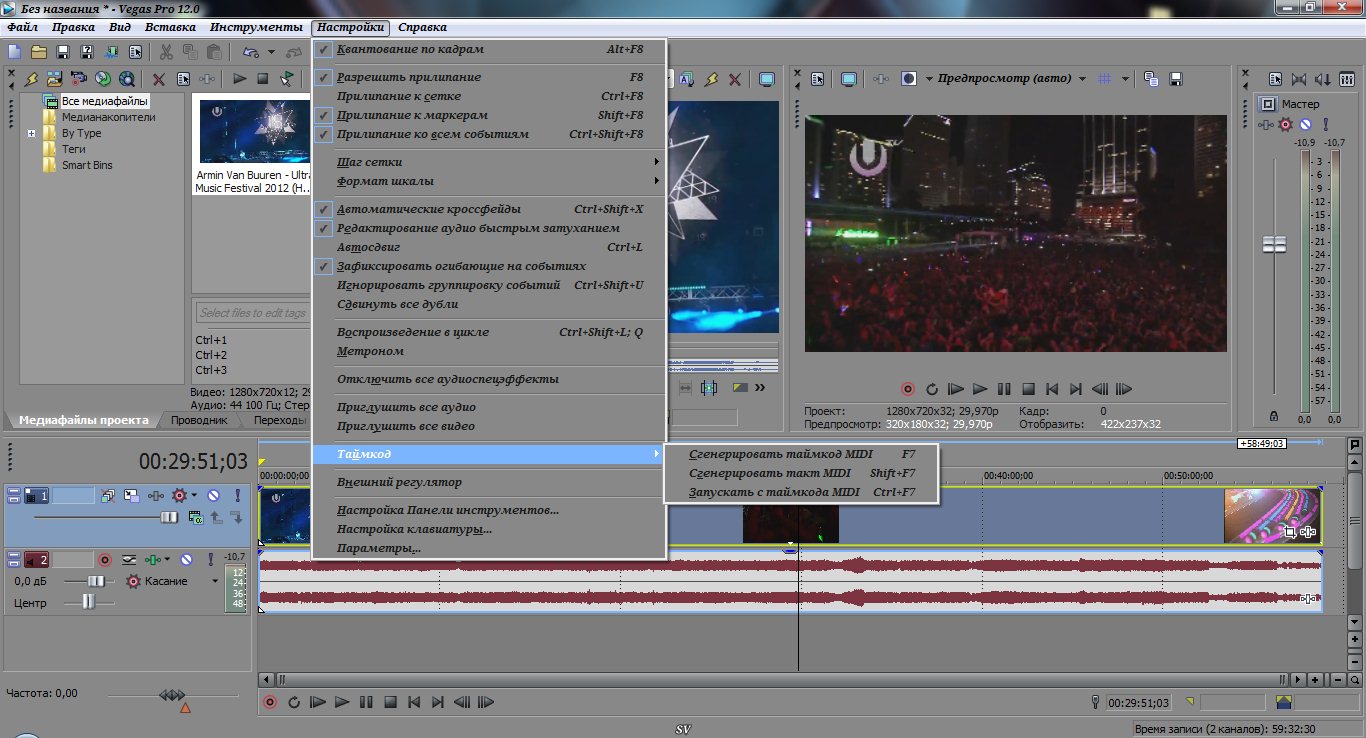Click the Extract Audio from CD icon
The height and width of the screenshot is (738, 1366).
point(103,77)
